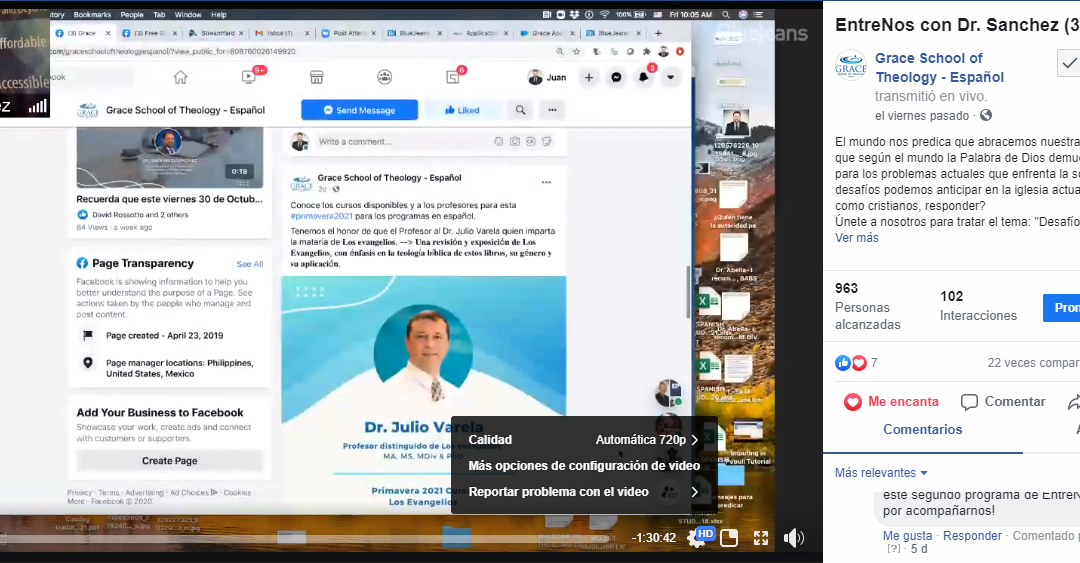
Task: Expand the description with Ver más
Action: (857, 238)
